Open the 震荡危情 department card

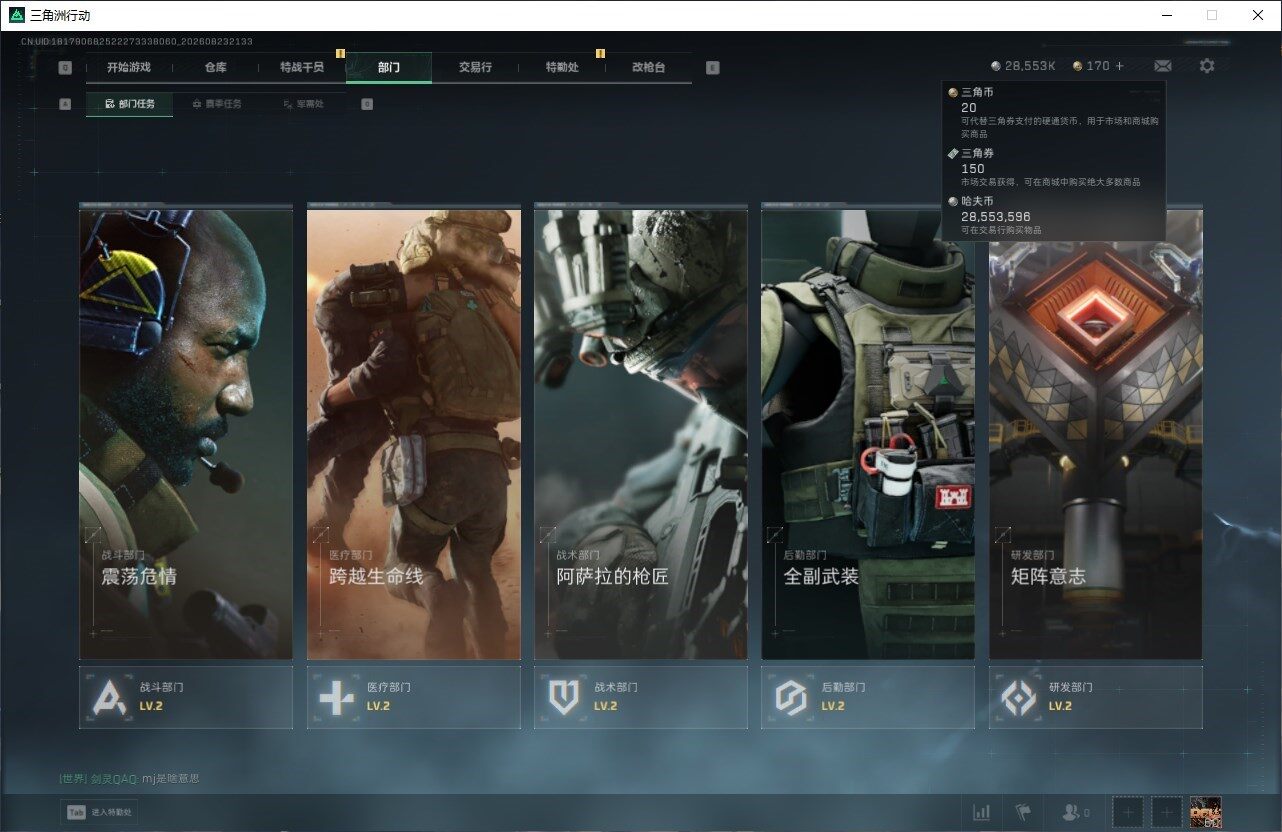[x=186, y=434]
